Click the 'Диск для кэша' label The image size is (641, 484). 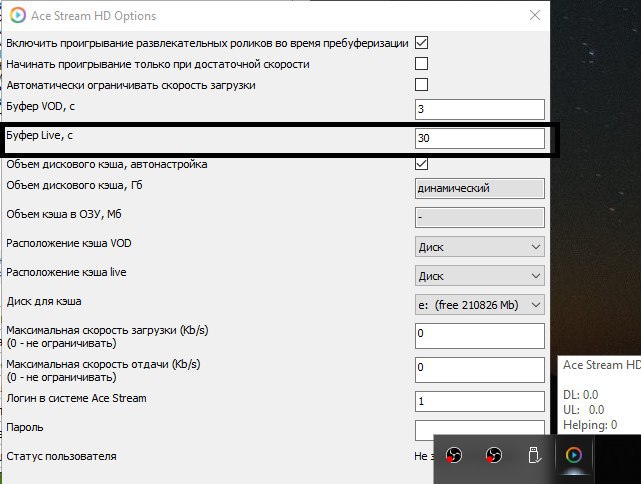pos(44,301)
